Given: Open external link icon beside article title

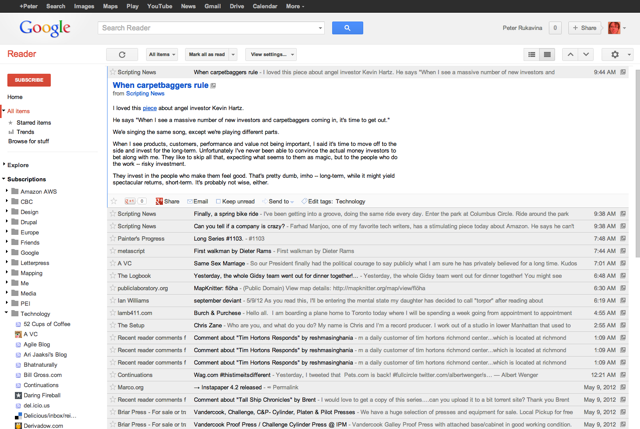Looking at the screenshot, I should pos(213,85).
